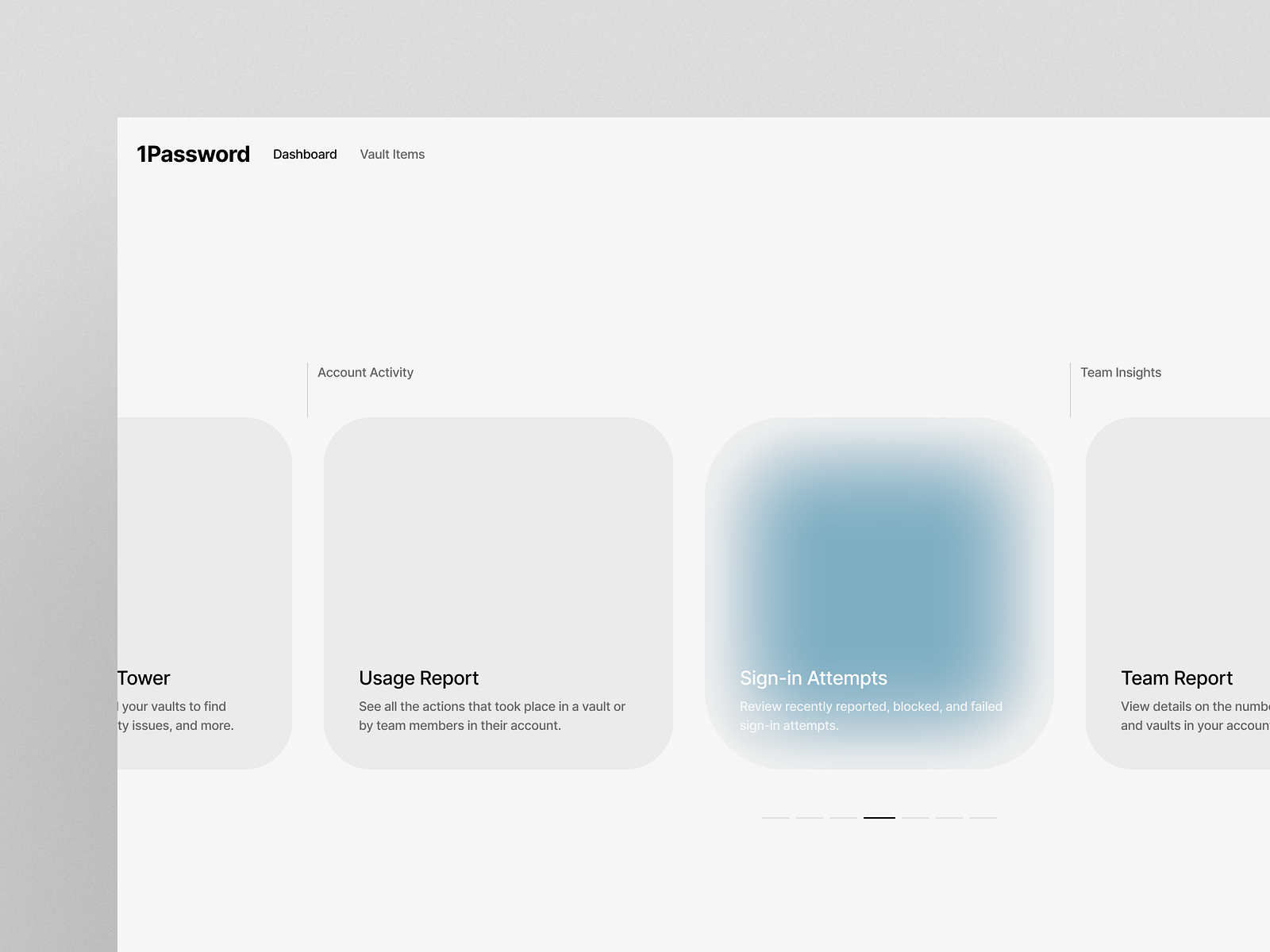Click the Usage Report description text
Image resolution: width=1270 pixels, height=952 pixels.
[492, 715]
